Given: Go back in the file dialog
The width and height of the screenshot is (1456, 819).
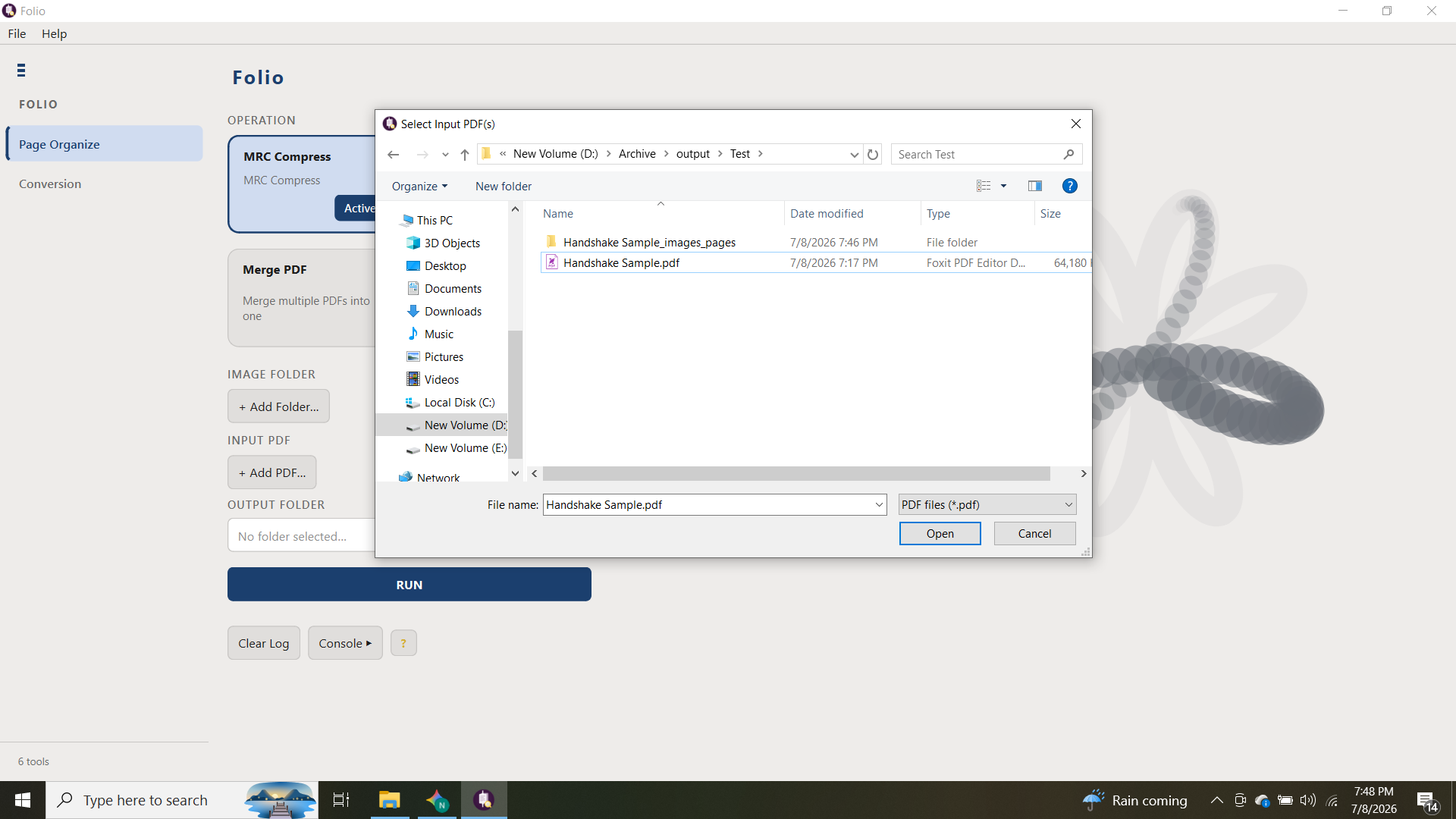Looking at the screenshot, I should [x=393, y=154].
